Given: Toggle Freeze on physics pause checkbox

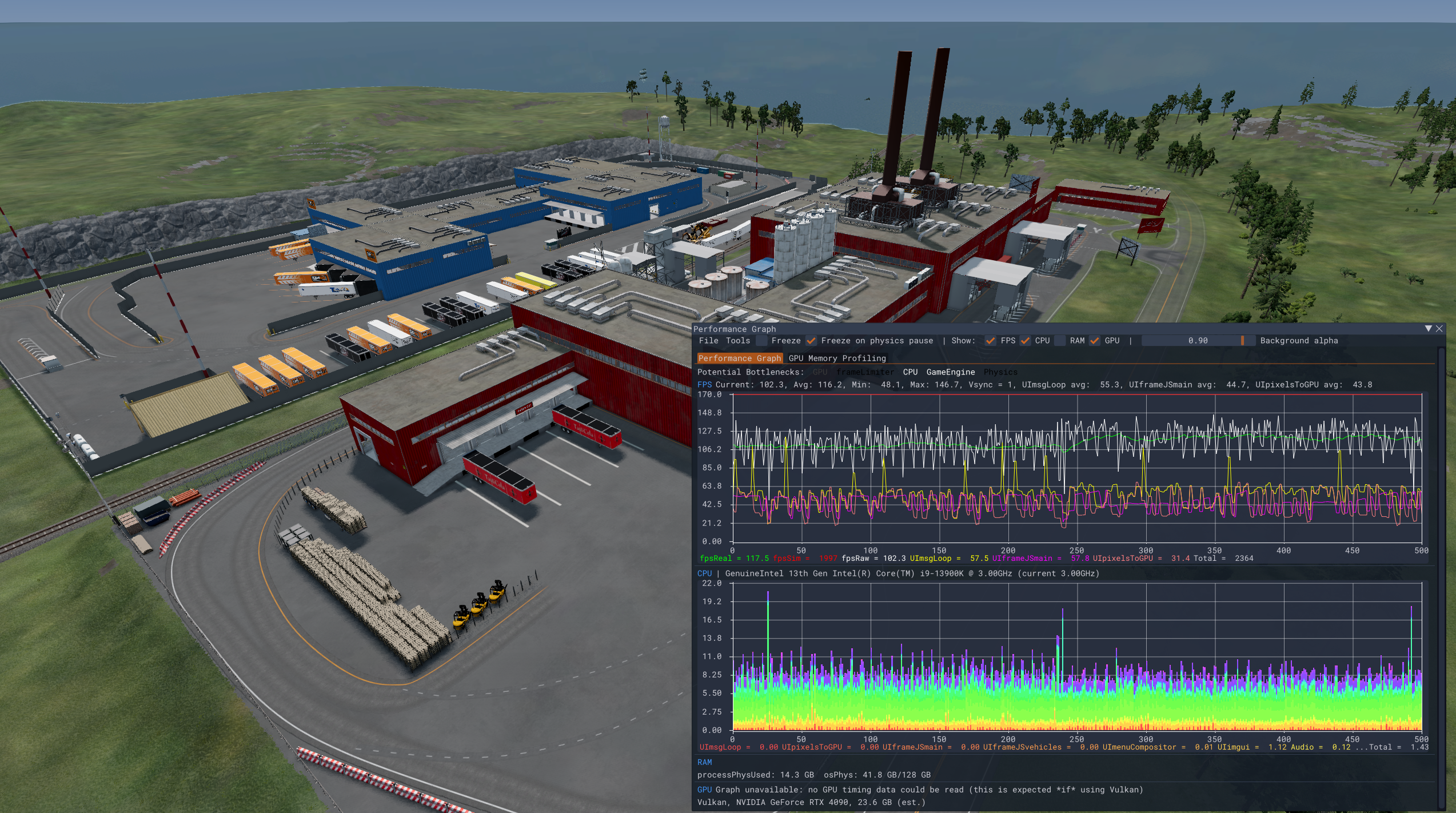Looking at the screenshot, I should point(811,341).
